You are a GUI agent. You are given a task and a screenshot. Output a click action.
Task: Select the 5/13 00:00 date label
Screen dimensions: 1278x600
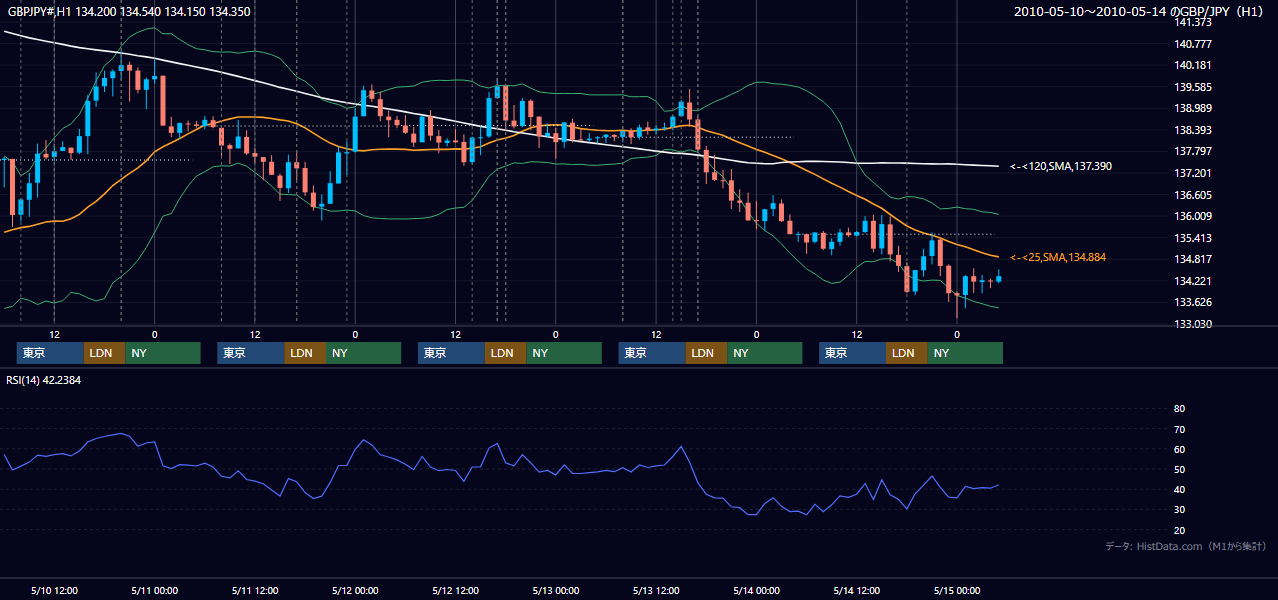click(555, 590)
